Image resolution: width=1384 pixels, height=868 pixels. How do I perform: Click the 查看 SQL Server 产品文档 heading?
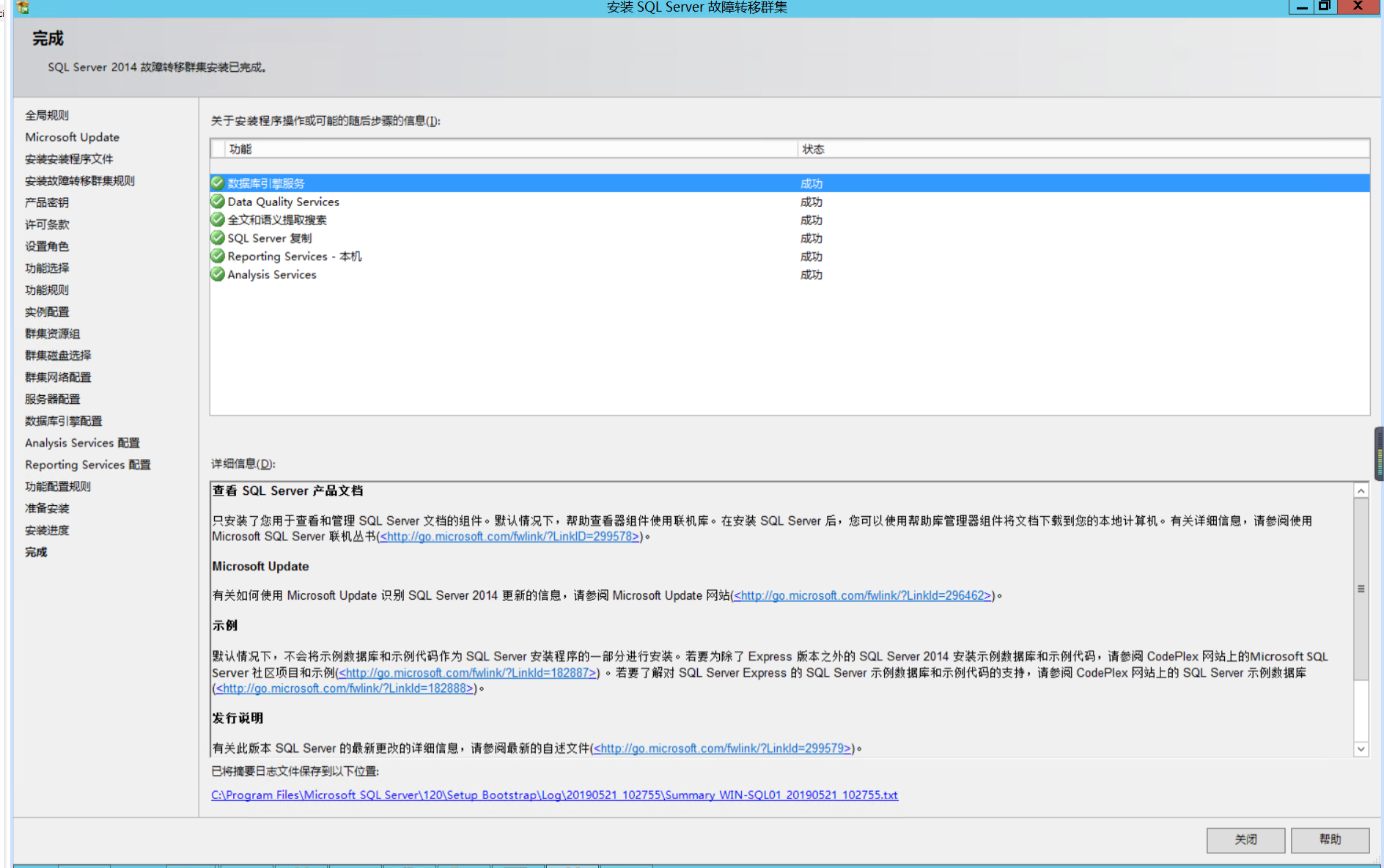pos(287,491)
